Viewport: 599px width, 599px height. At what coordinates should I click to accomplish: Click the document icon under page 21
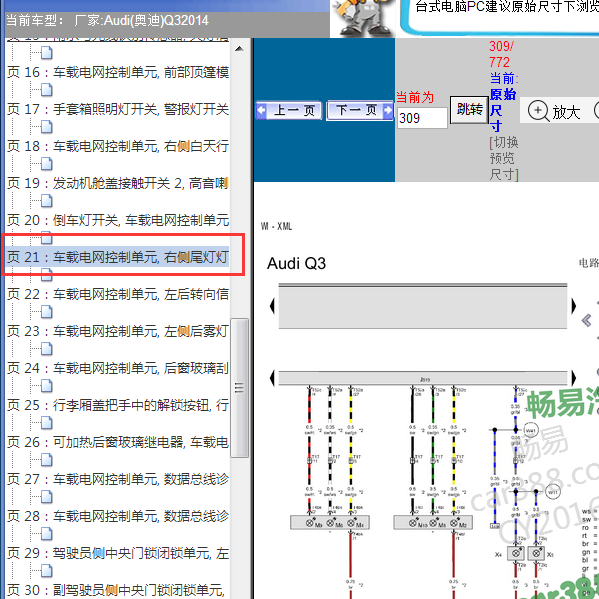47,275
